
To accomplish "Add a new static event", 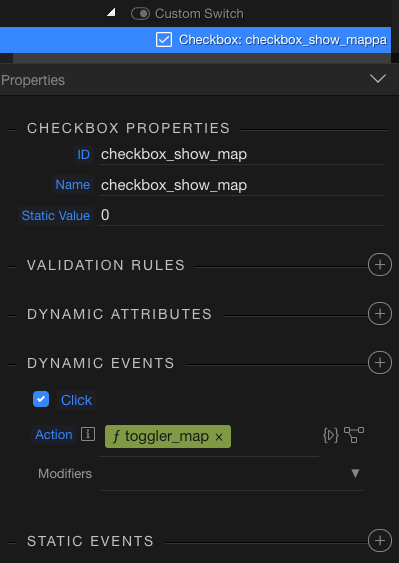I will point(380,540).
